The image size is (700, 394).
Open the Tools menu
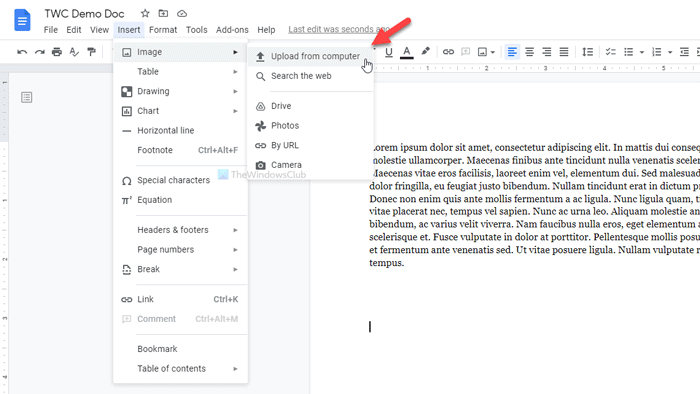pyautogui.click(x=196, y=30)
